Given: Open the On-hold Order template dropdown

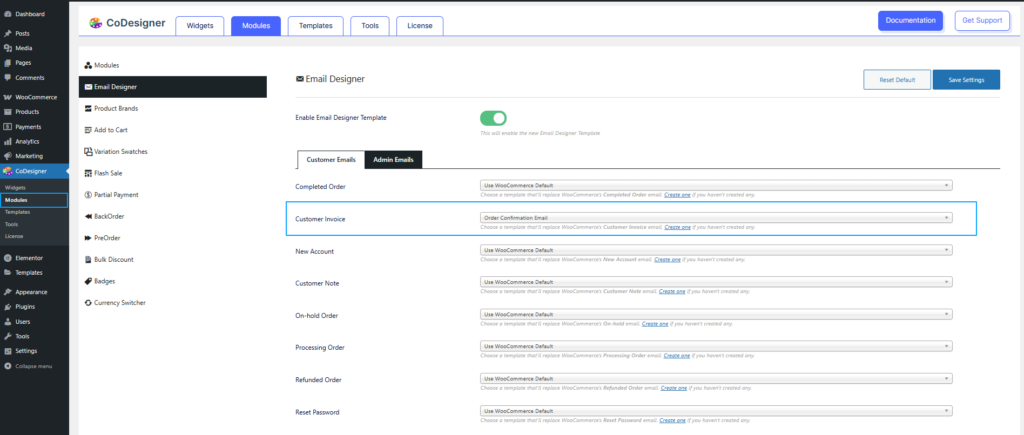Looking at the screenshot, I should pyautogui.click(x=716, y=314).
